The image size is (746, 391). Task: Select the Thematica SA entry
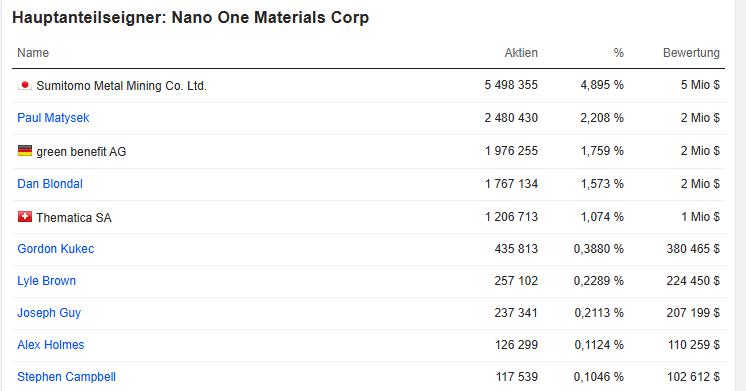point(74,217)
